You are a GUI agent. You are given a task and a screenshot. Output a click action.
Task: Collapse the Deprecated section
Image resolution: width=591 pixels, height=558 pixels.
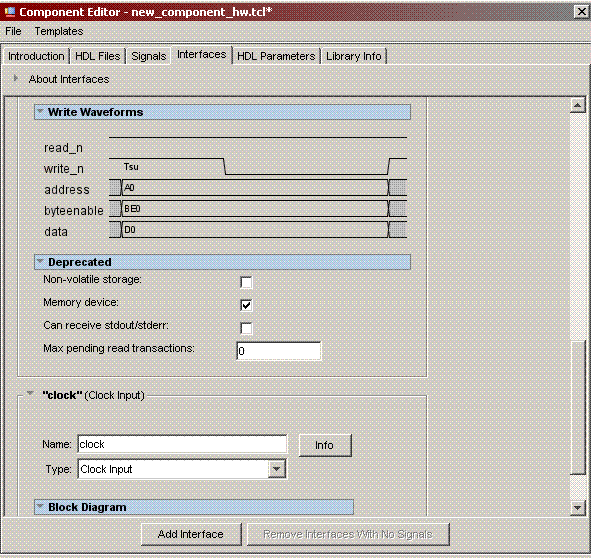click(40, 261)
